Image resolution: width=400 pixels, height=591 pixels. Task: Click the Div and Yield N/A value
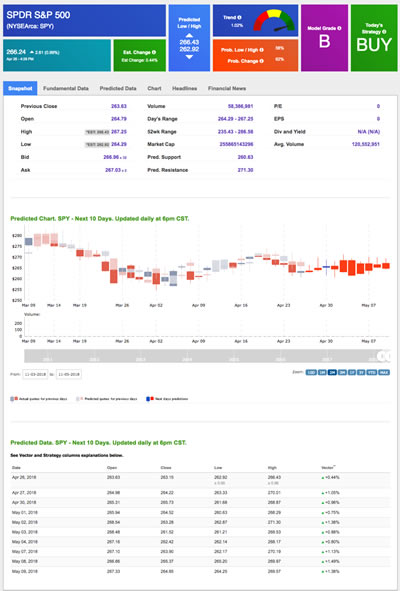coord(369,132)
